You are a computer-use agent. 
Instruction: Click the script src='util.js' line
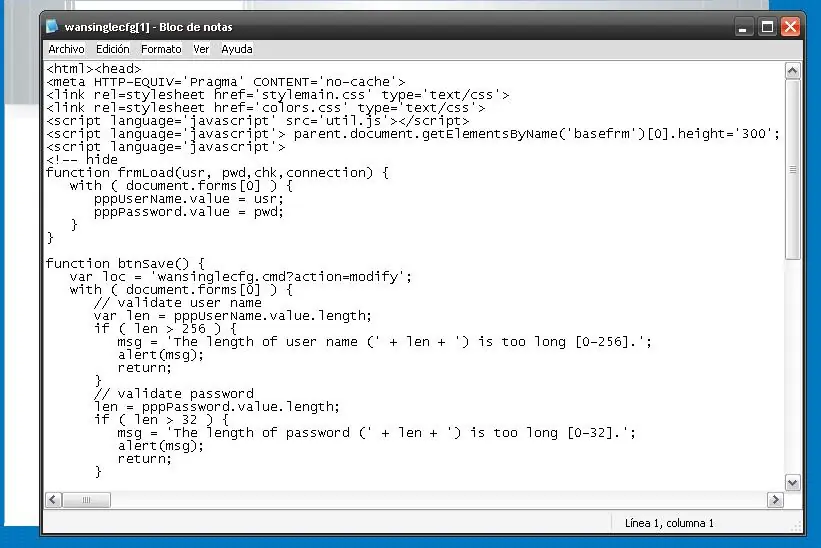pyautogui.click(x=258, y=121)
